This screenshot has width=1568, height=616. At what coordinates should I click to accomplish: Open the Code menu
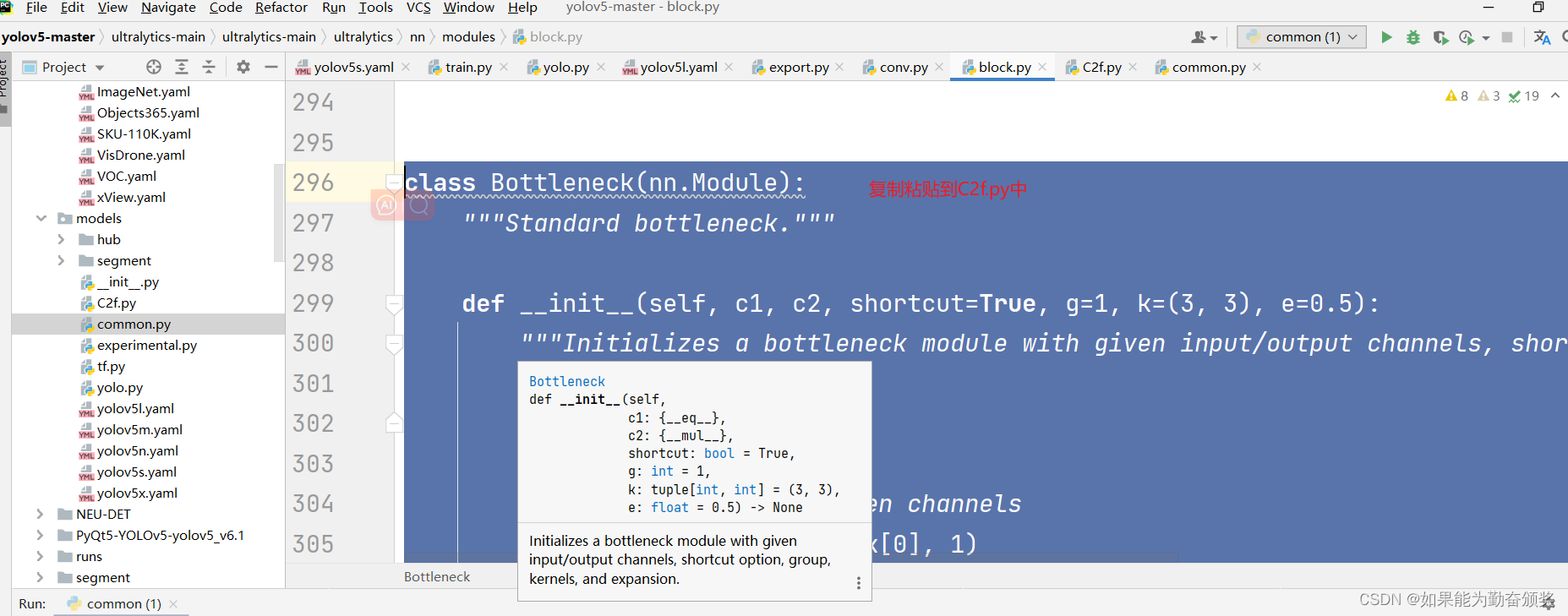point(226,8)
